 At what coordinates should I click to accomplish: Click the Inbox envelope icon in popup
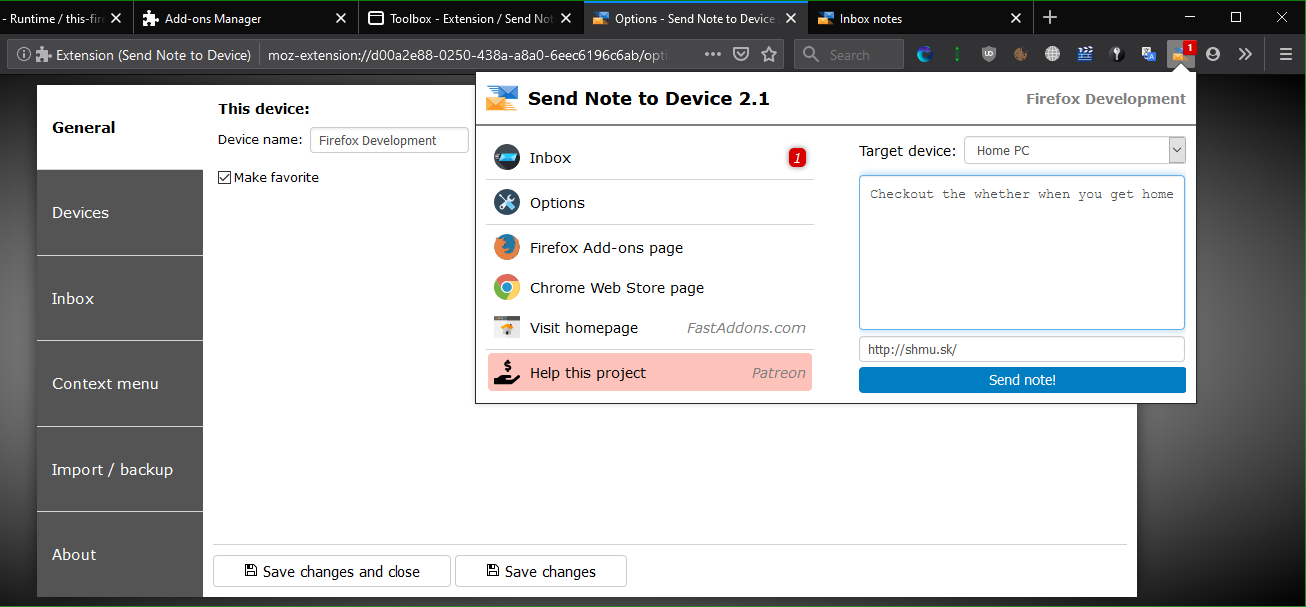[507, 158]
